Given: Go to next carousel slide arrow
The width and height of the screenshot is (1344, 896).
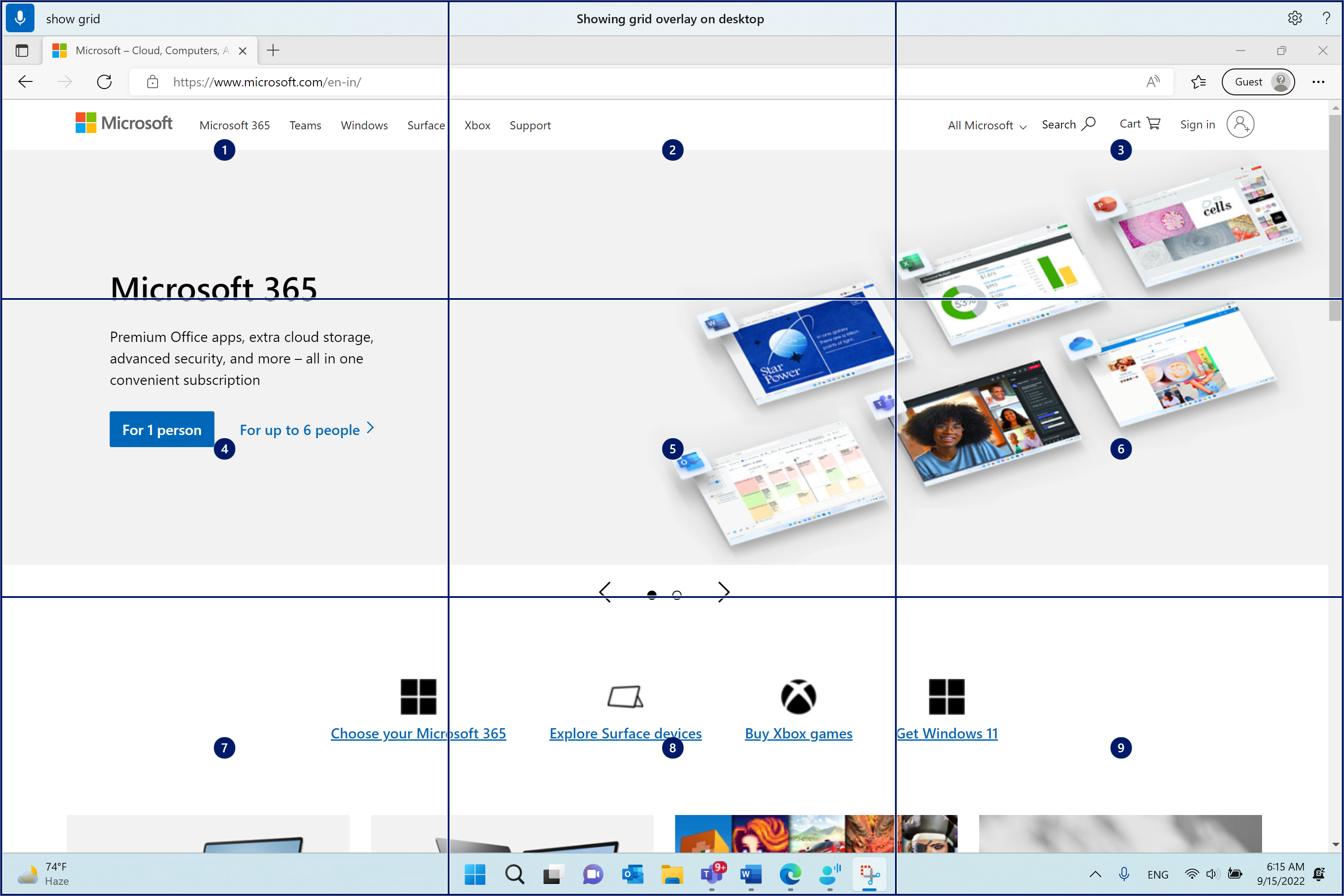Looking at the screenshot, I should (724, 591).
